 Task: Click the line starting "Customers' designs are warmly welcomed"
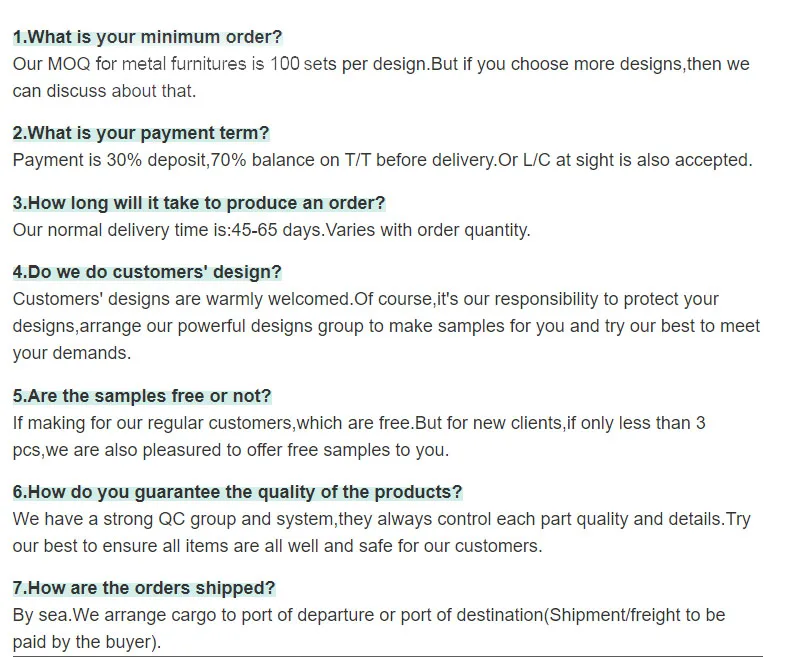click(366, 299)
